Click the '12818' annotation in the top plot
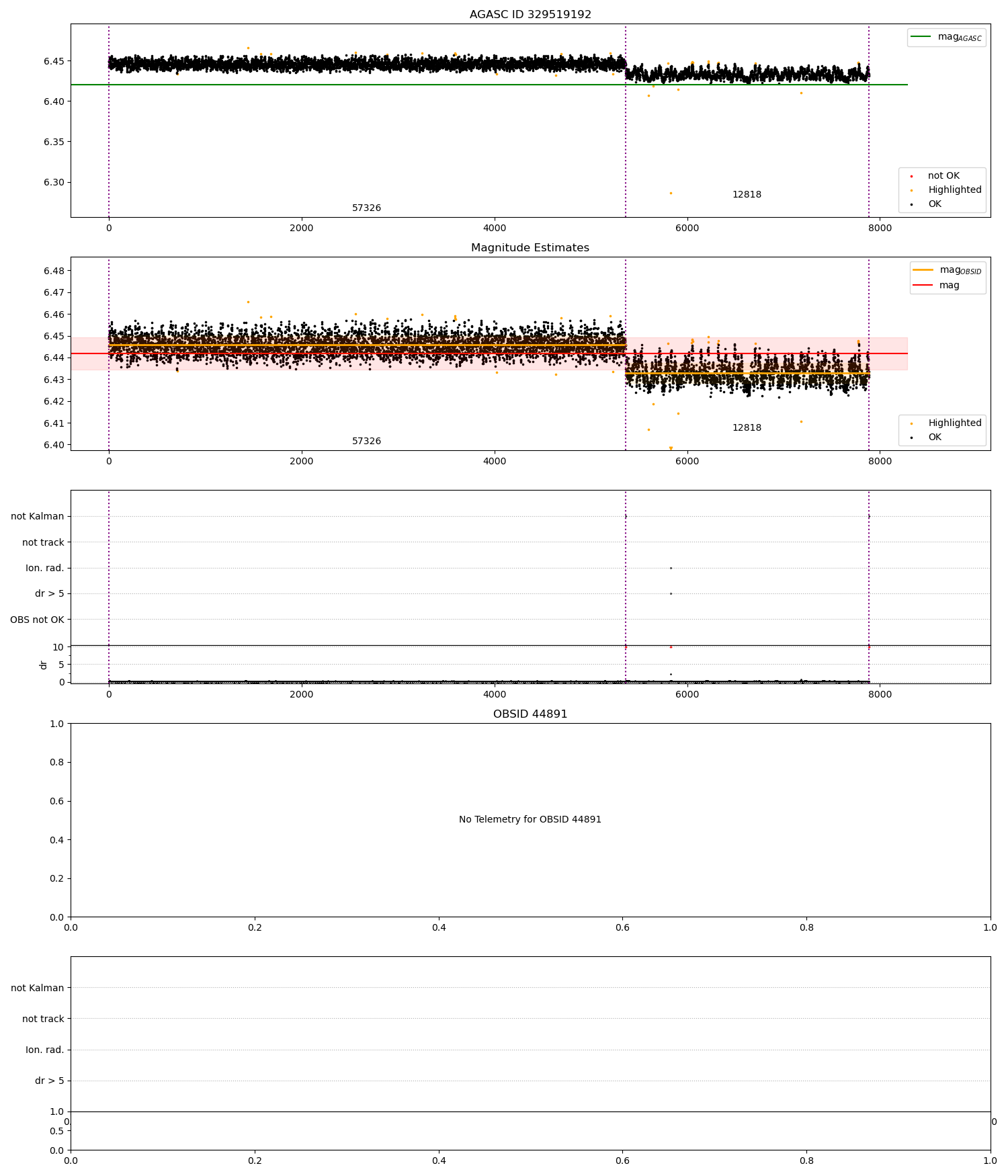This screenshot has height=1176, width=1008. click(x=747, y=195)
